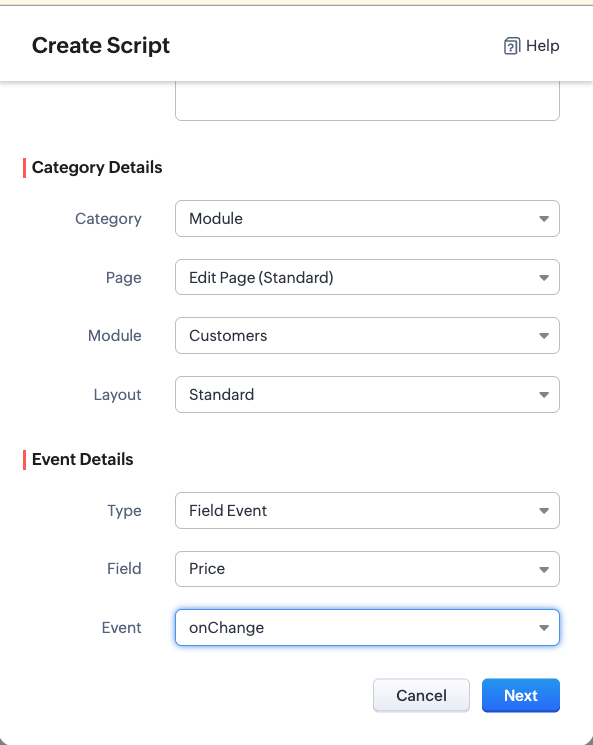
Task: Click inside the description text area
Action: pos(367,101)
